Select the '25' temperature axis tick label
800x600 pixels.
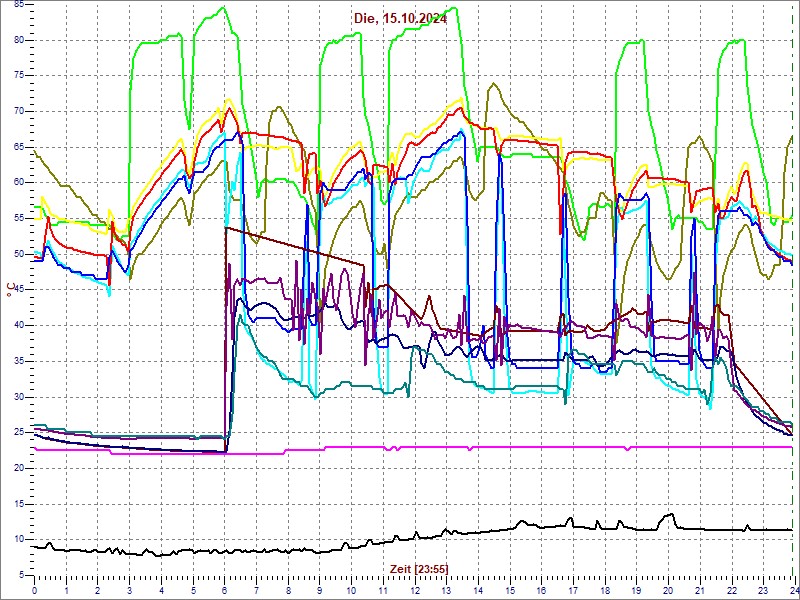pos(19,433)
